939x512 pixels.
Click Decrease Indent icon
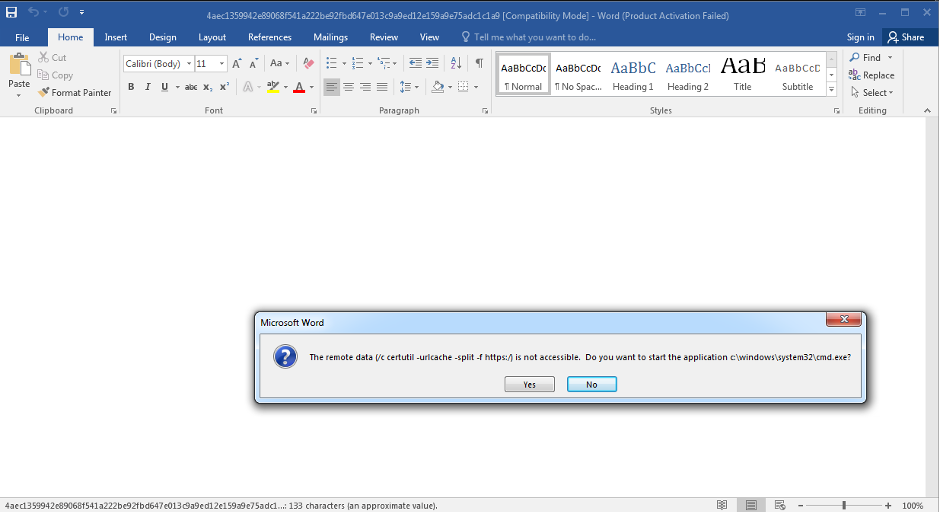[x=415, y=63]
